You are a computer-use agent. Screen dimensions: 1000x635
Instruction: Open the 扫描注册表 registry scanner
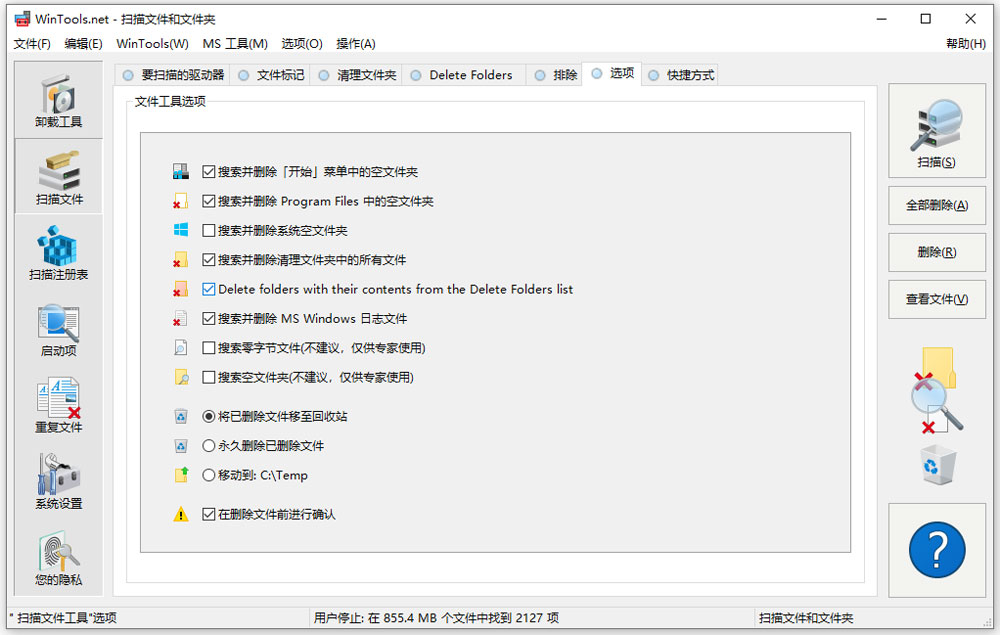click(59, 253)
